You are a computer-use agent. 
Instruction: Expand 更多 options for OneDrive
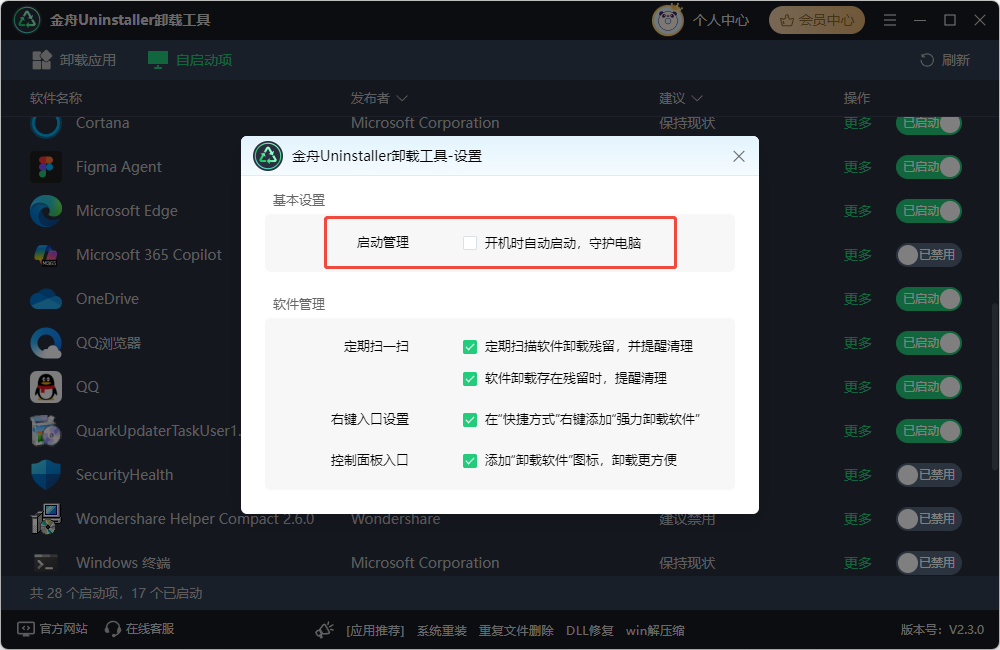click(x=857, y=299)
